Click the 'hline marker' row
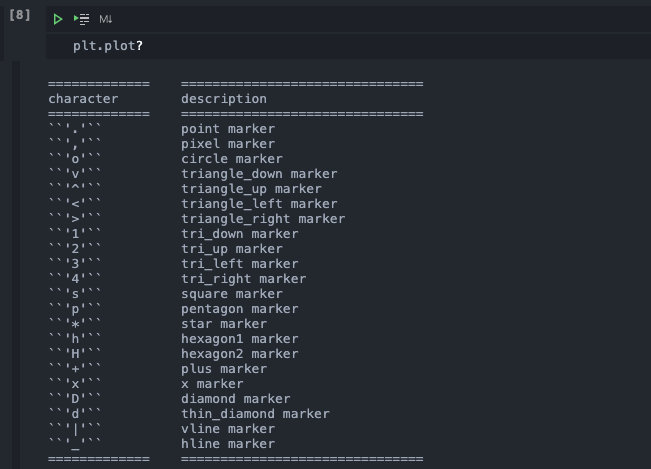651x469 pixels. pyautogui.click(x=228, y=444)
